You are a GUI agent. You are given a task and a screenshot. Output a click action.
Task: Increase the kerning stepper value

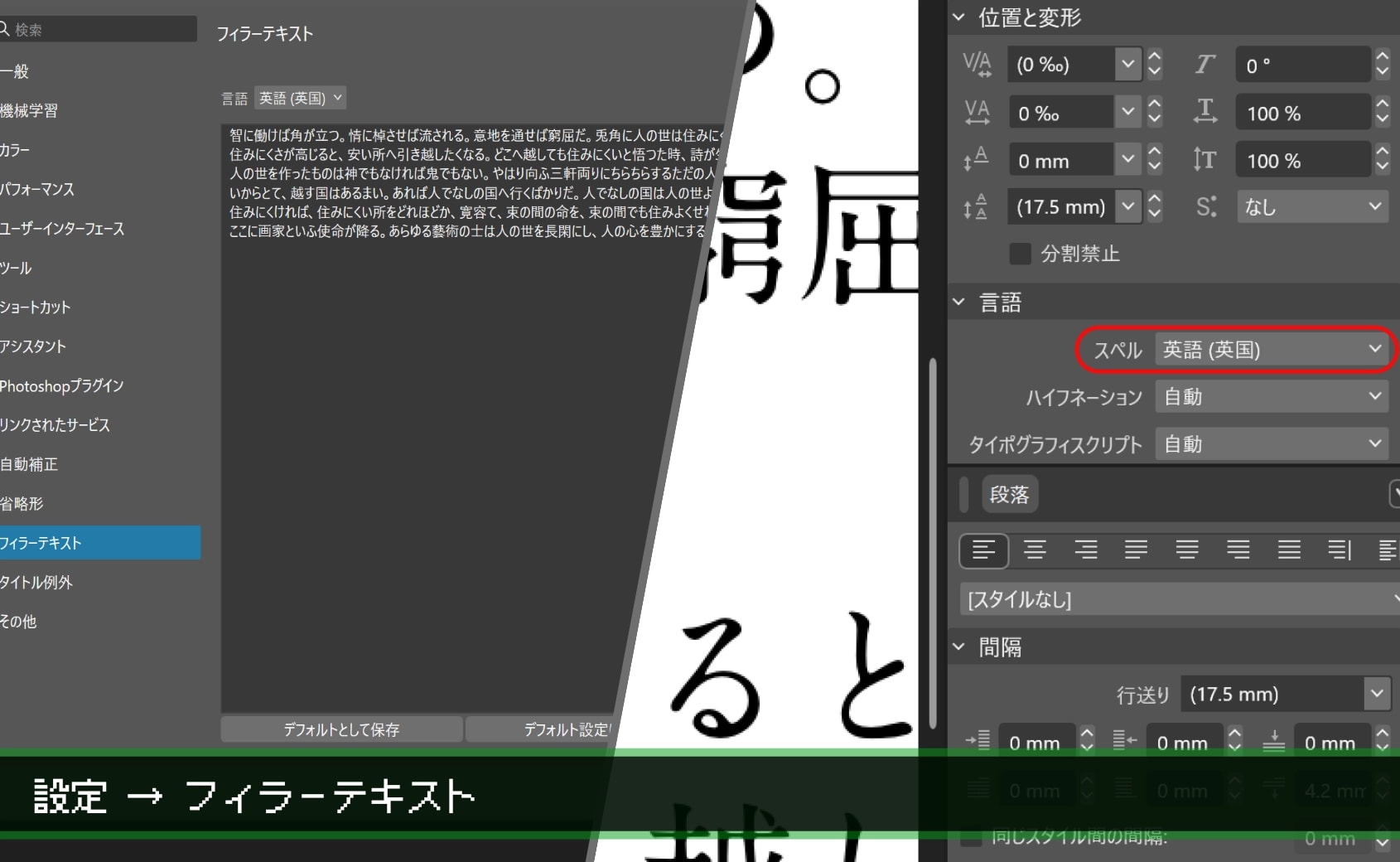click(1154, 56)
